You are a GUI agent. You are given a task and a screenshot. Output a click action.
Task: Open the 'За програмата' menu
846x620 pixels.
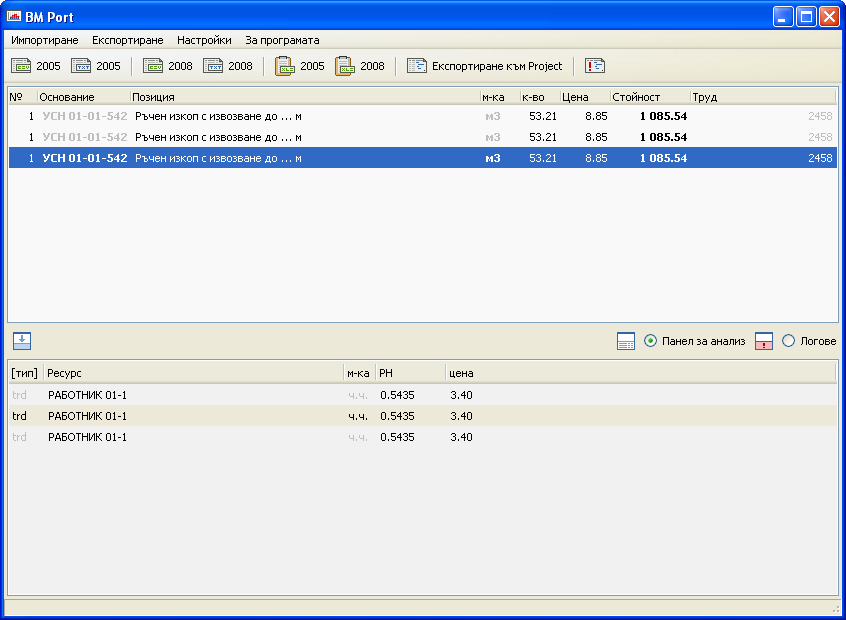pos(282,40)
